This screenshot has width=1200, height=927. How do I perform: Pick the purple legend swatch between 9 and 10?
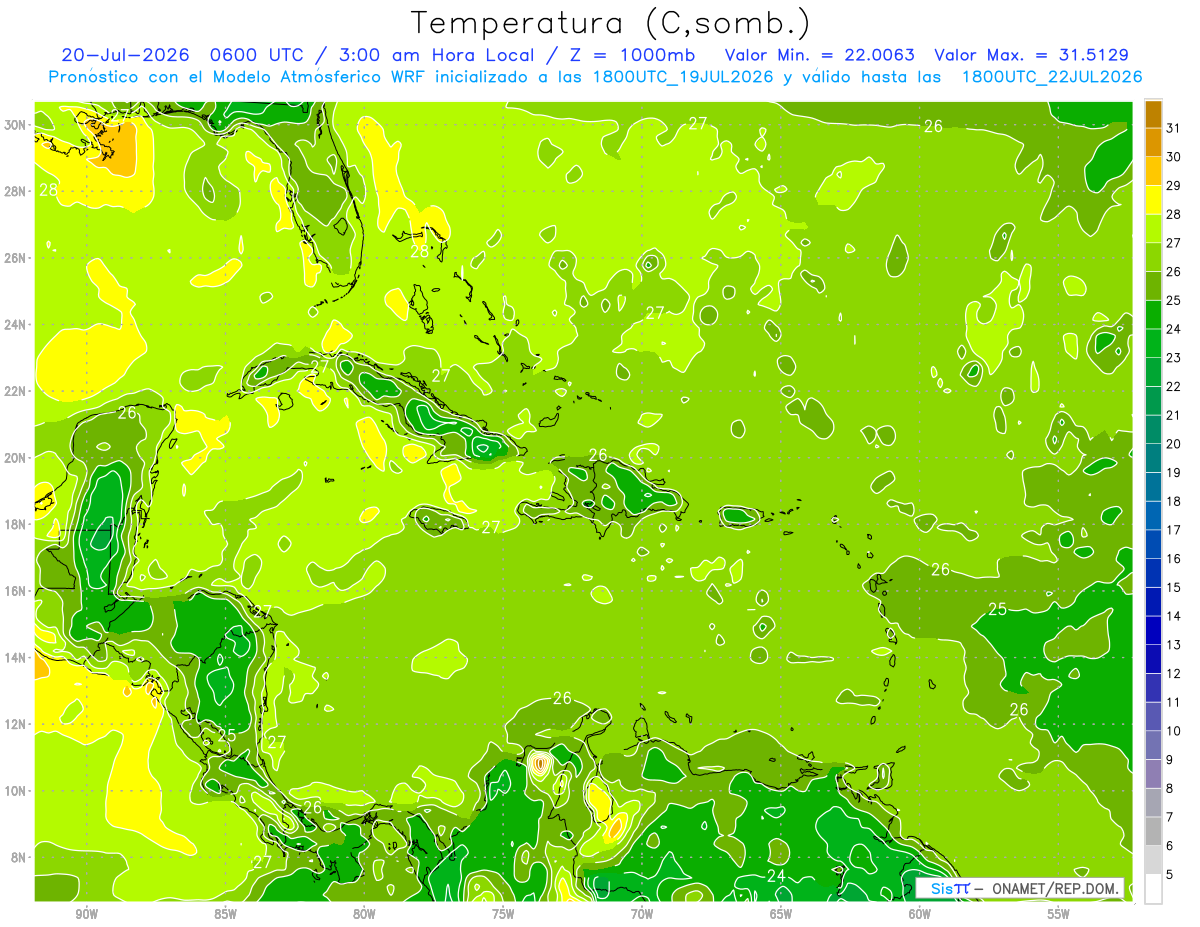pos(1153,745)
